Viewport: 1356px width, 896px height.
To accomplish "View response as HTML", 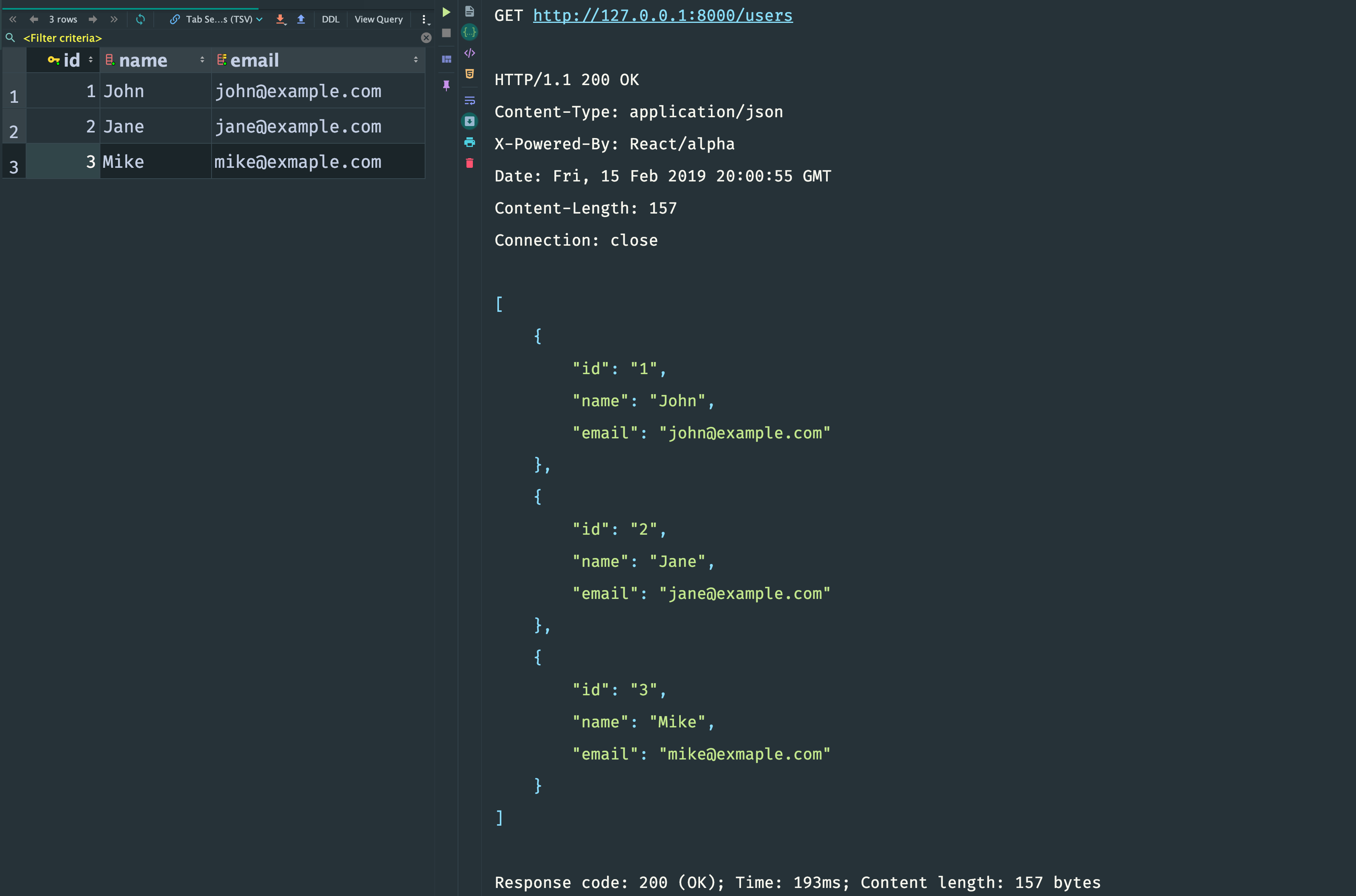I will coord(470,74).
